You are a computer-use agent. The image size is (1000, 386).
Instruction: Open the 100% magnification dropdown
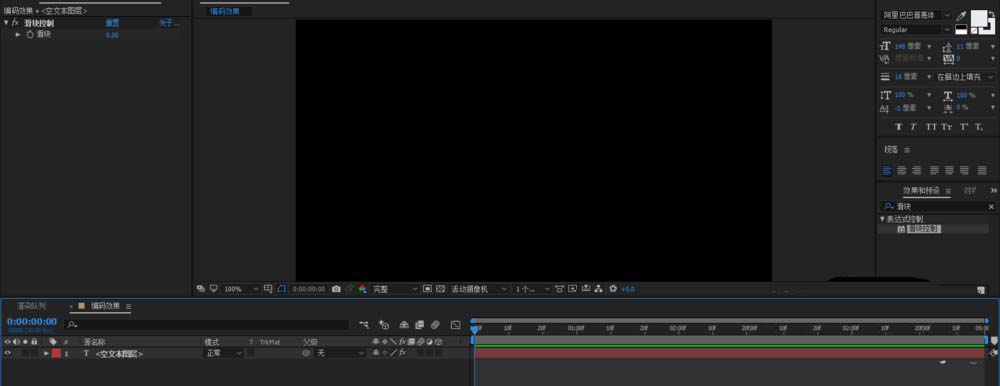point(241,289)
